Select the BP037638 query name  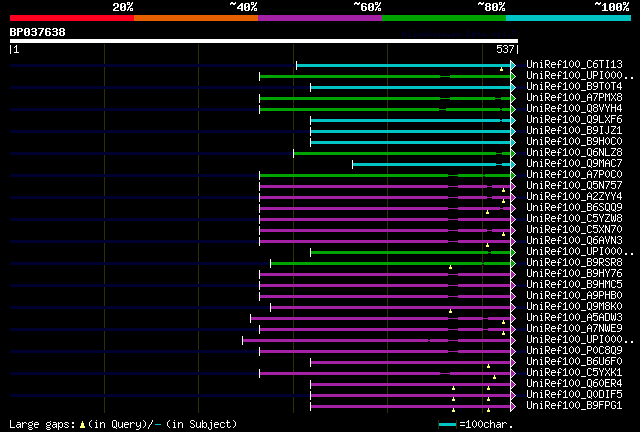pyautogui.click(x=38, y=32)
